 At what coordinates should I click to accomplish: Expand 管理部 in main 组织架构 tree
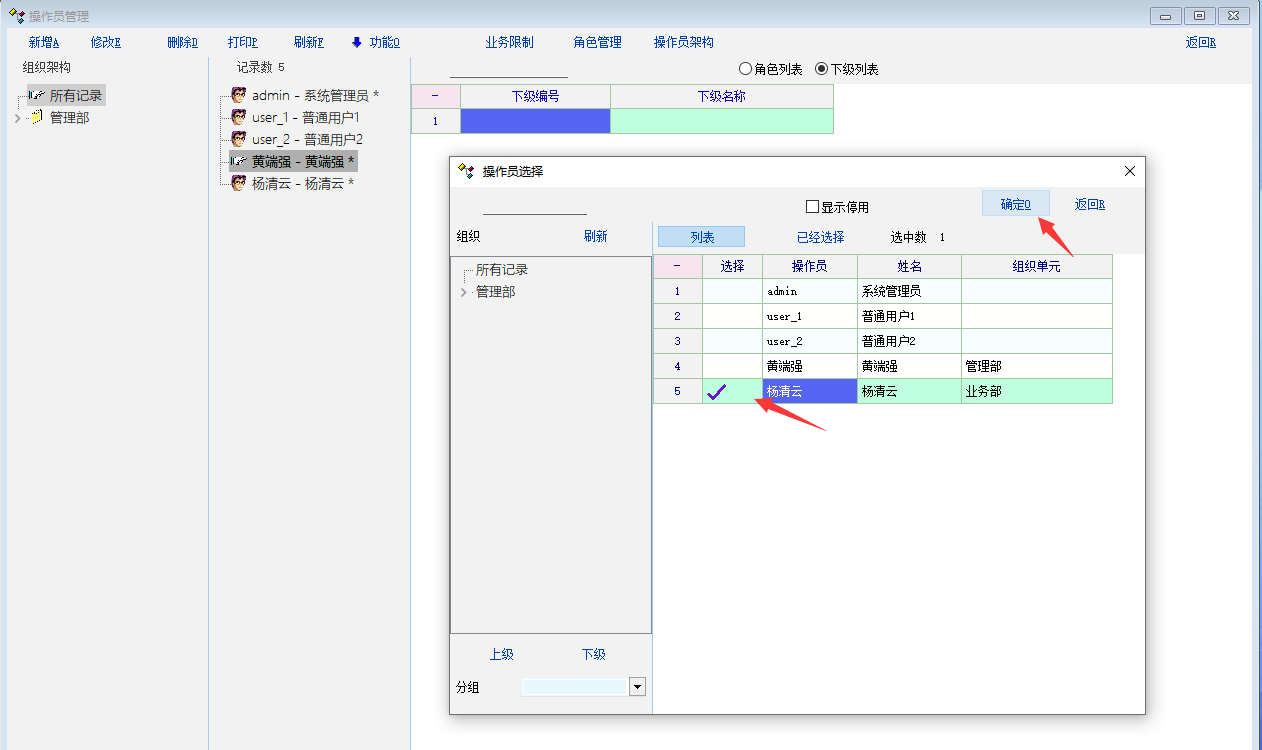click(17, 118)
